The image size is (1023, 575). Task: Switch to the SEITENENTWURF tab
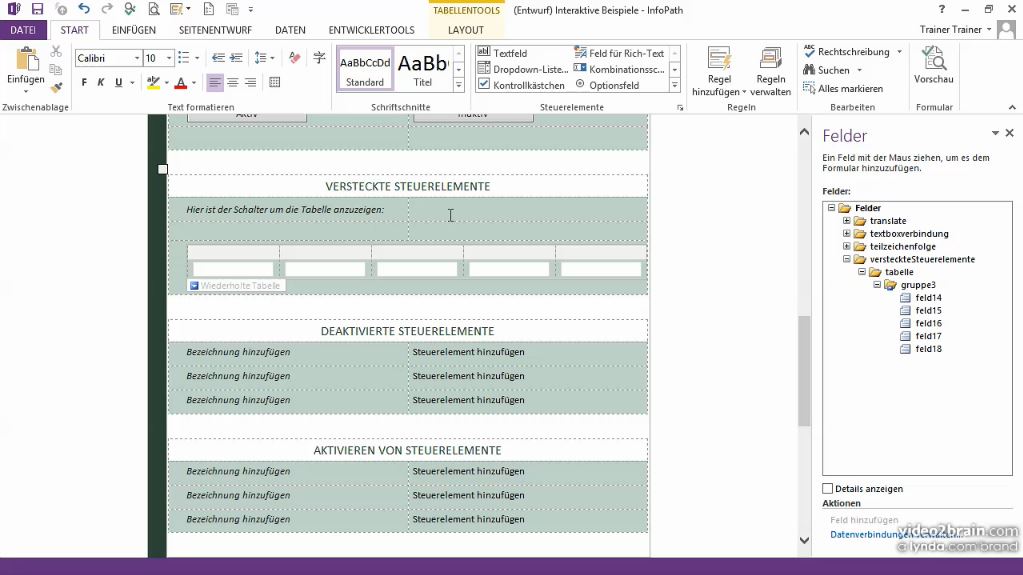(x=215, y=30)
